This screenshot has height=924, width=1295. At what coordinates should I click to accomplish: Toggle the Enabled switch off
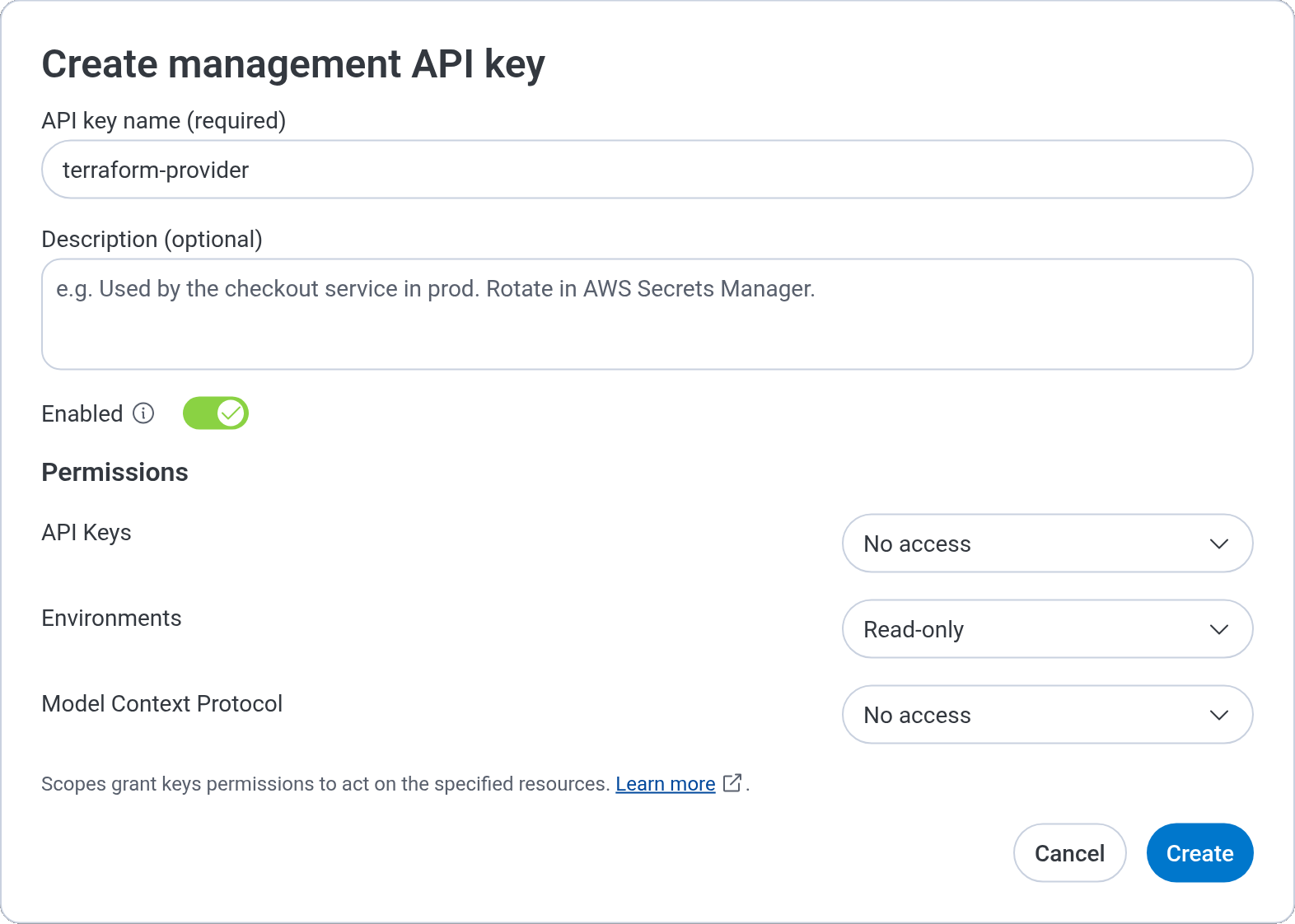coord(216,413)
